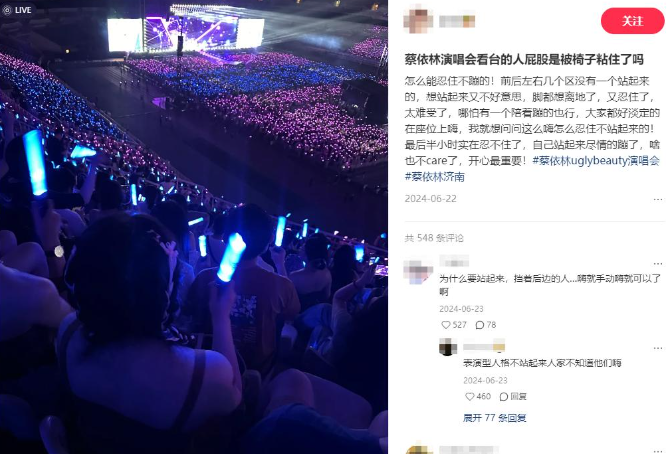Click the first commenter's avatar
The image size is (667, 454).
click(418, 271)
